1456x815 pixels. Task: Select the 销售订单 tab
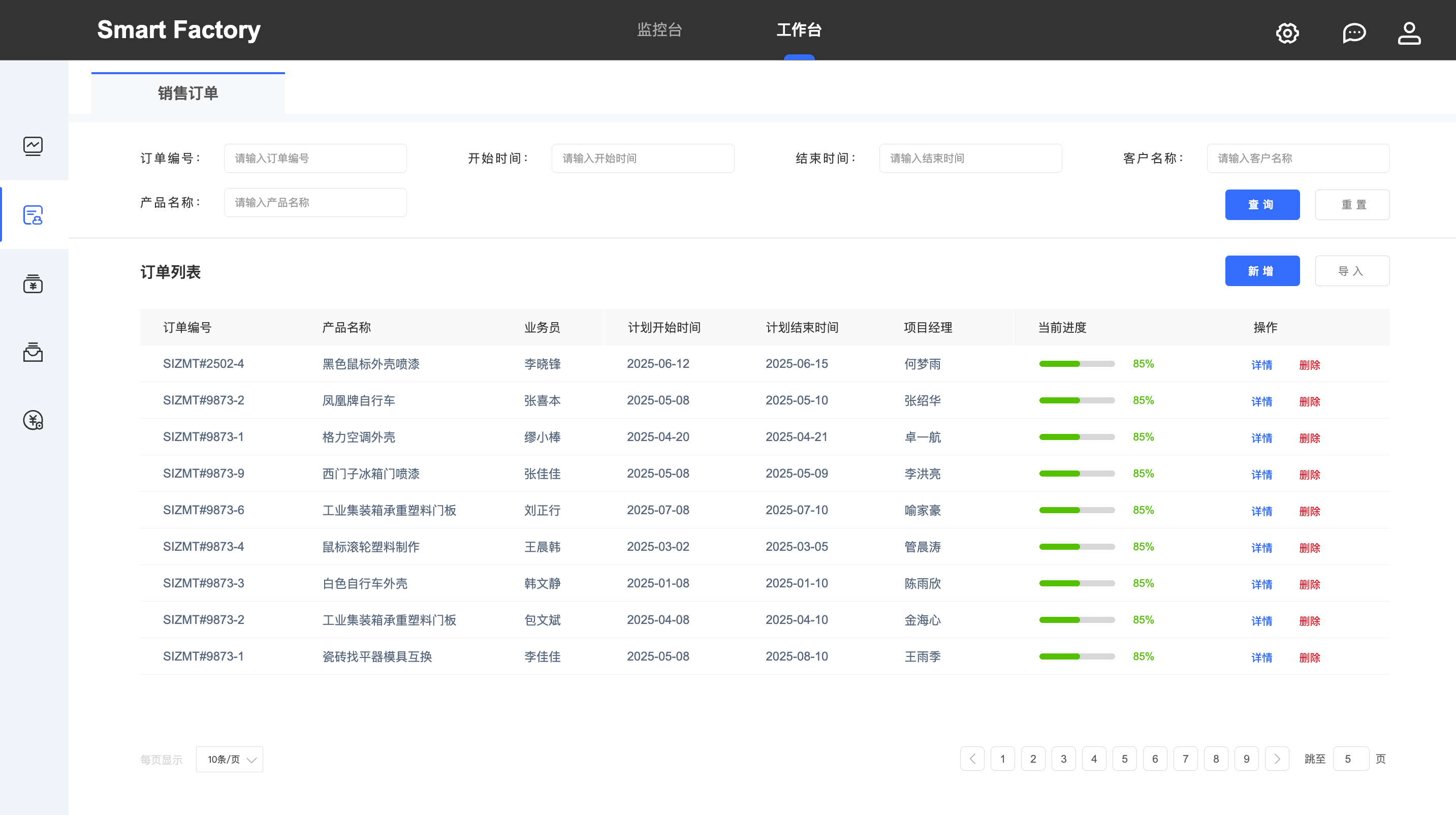coord(187,93)
